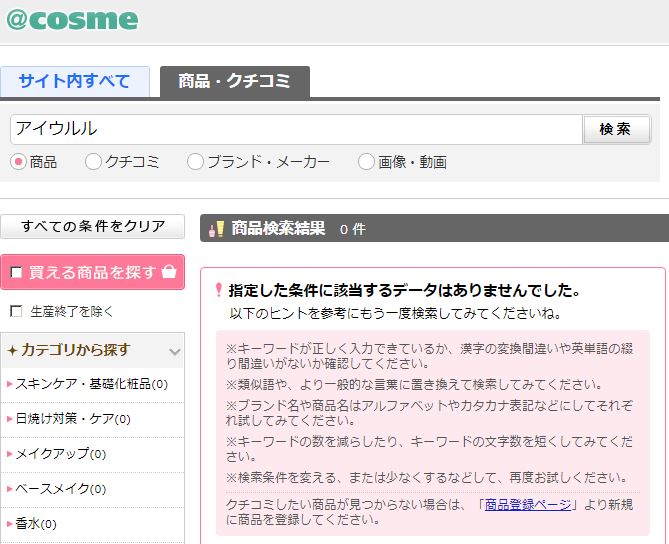Switch to 商品・クチコミ tab
669x544 pixels.
235,81
